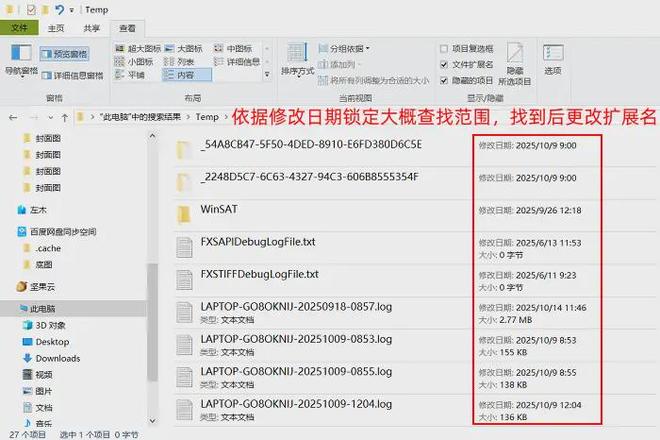The height and width of the screenshot is (440, 660).
Task: Open Downloads in navigation pane
Action: [51, 358]
